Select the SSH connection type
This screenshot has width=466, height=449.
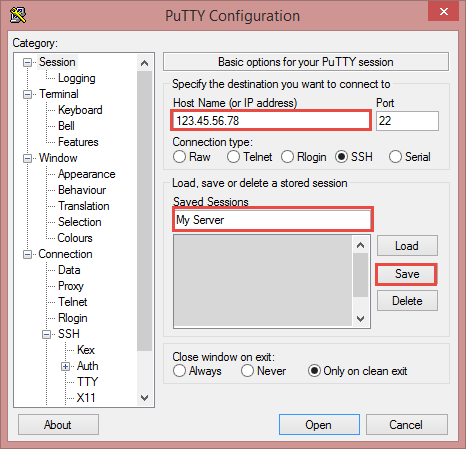pos(341,157)
